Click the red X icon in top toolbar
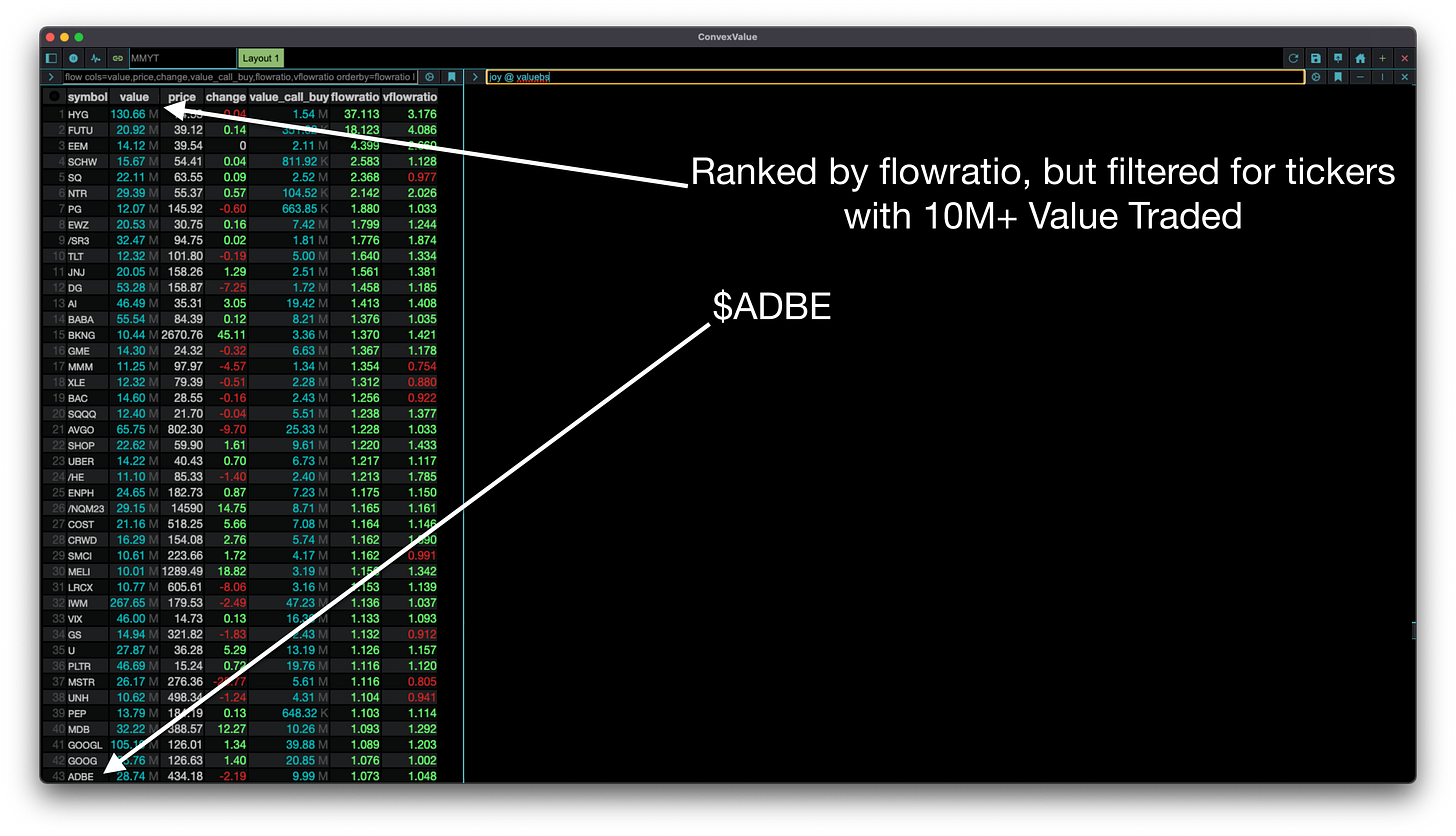This screenshot has height=836, width=1456. click(x=1404, y=59)
